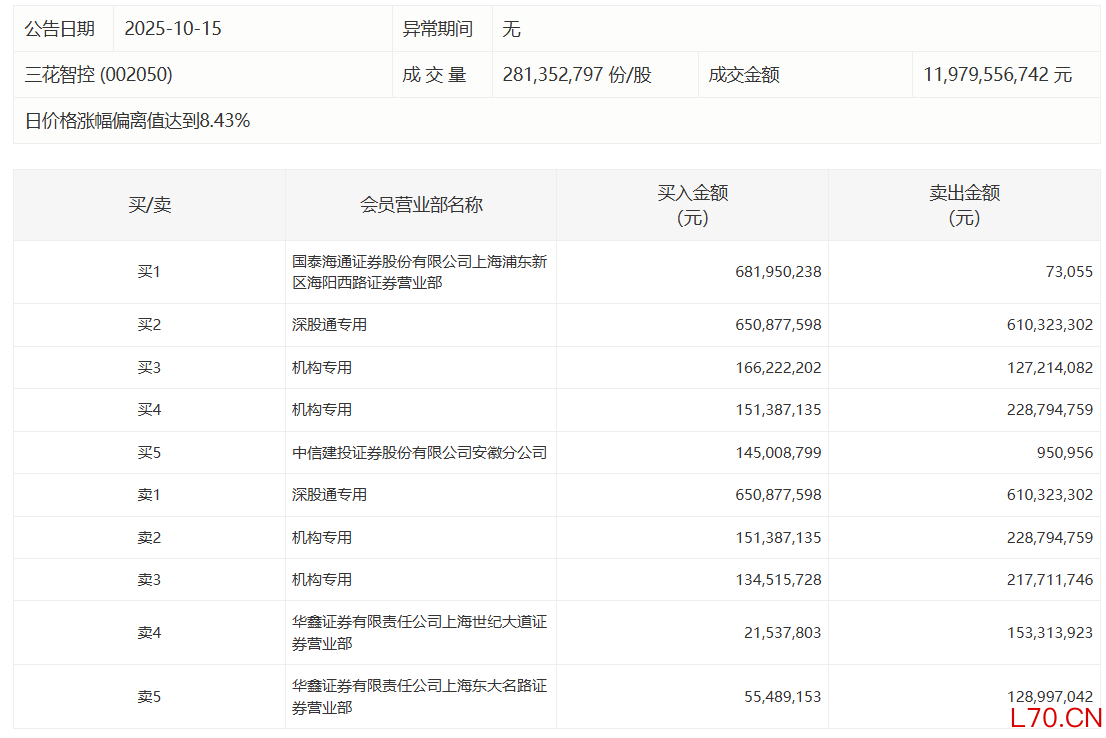Click the 卖5 row label
Viewport: 1106px width, 738px height.
149,697
